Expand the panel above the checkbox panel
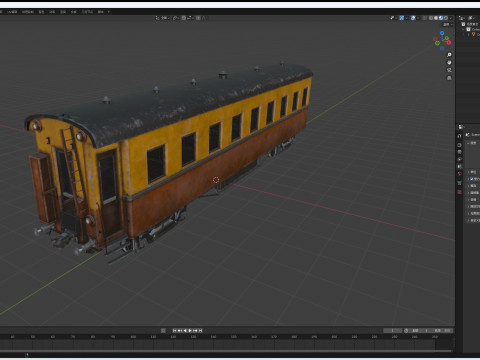This screenshot has width=480, height=360. point(468,172)
